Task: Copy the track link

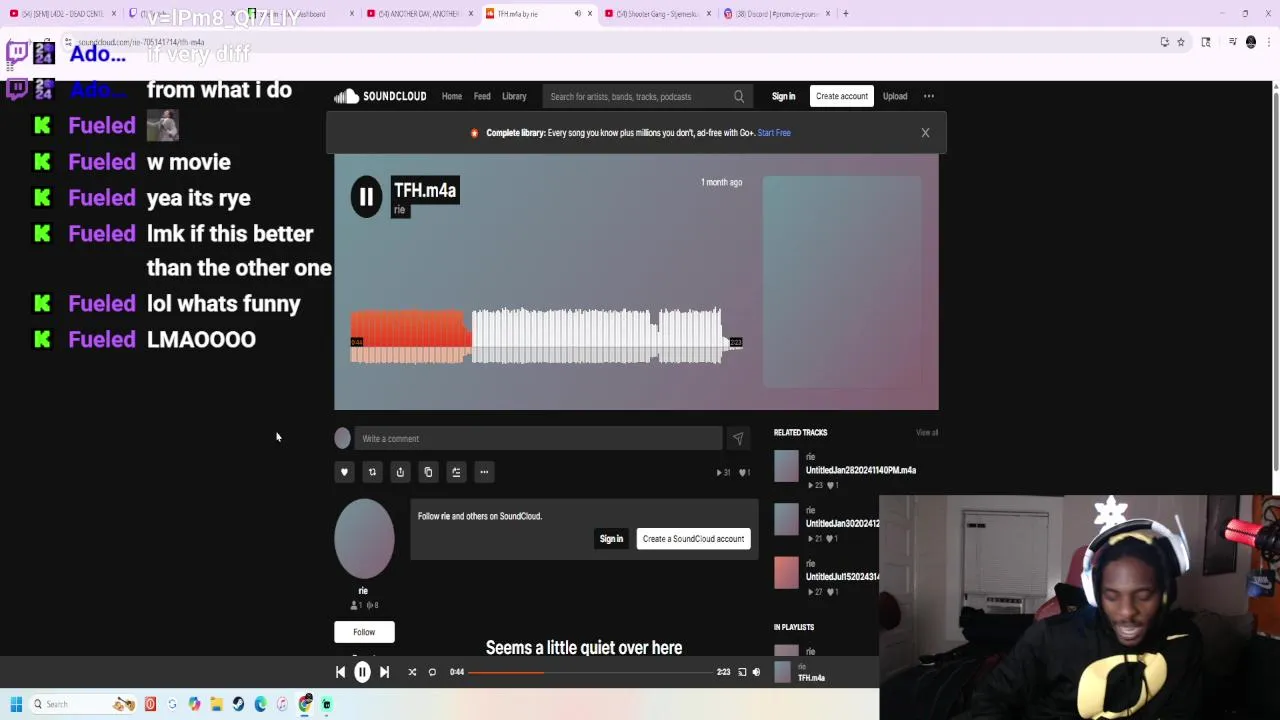Action: click(428, 472)
